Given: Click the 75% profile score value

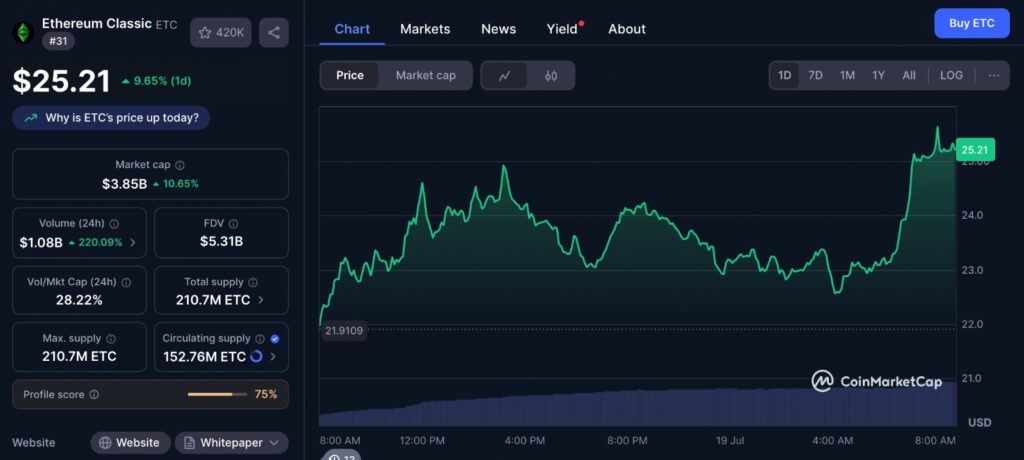Looking at the screenshot, I should 266,395.
